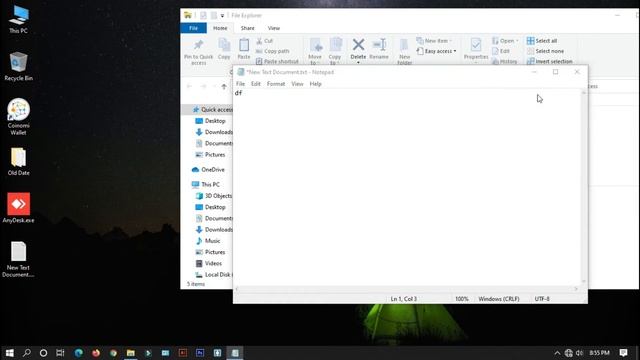This screenshot has width=640, height=360.
Task: Select the Recycle Bin desktop icon
Action: click(x=18, y=67)
